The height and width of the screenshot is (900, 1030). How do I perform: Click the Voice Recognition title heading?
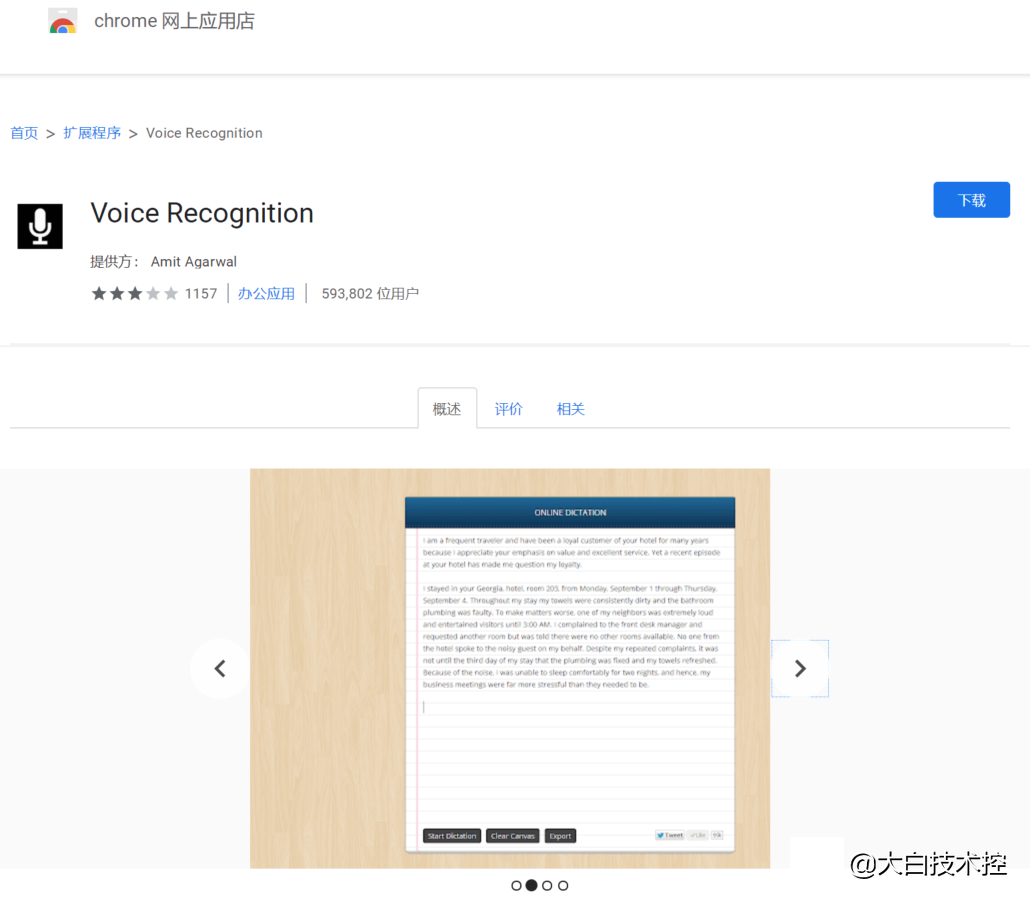[x=202, y=214]
